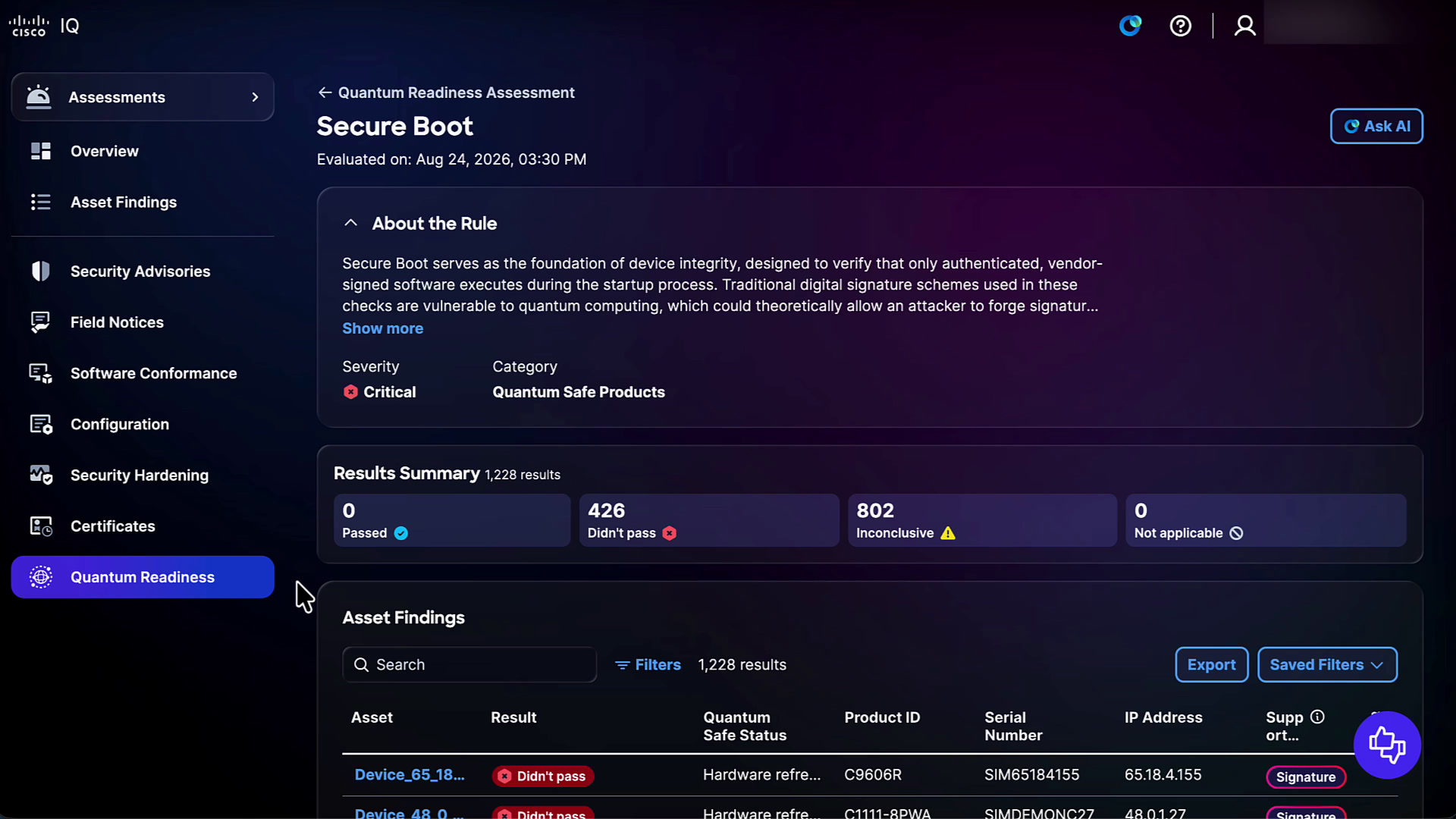Click the Overview dashboard icon
1456x819 pixels.
pyautogui.click(x=41, y=151)
